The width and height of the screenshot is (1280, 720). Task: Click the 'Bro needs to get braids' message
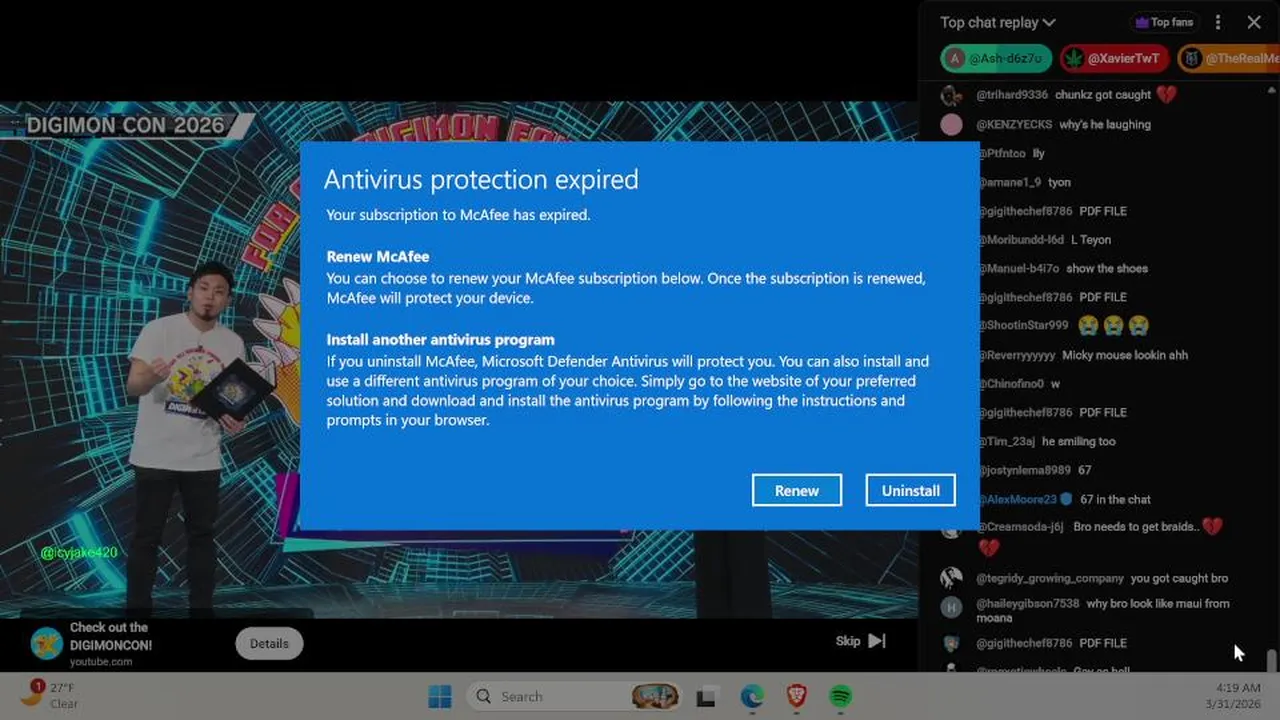tap(1137, 526)
